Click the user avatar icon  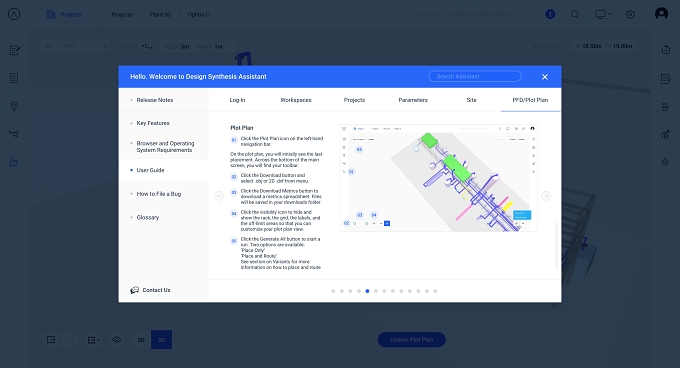pos(661,14)
